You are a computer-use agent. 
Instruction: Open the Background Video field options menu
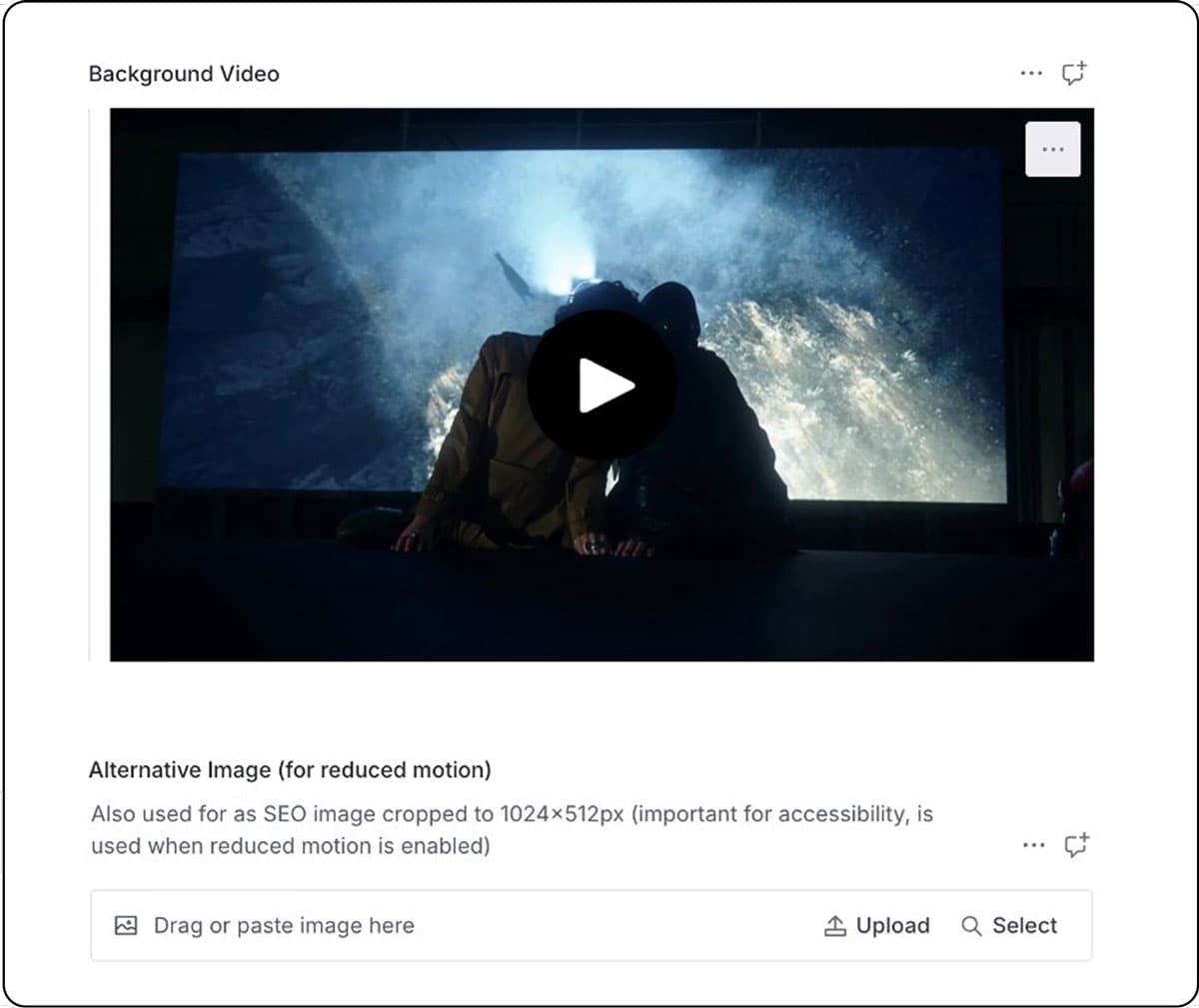[1031, 73]
